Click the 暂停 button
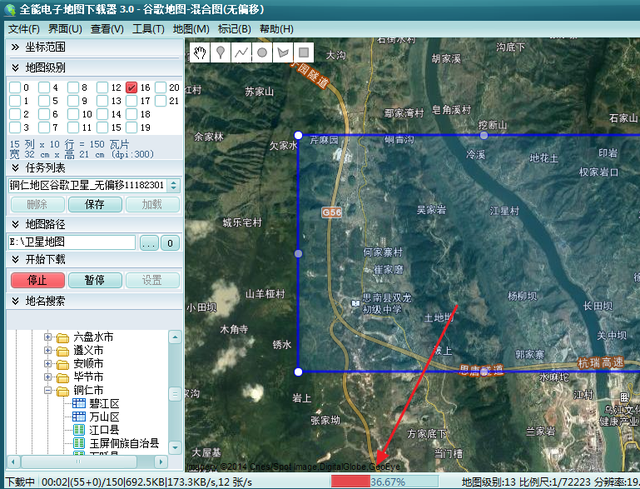 click(95, 280)
